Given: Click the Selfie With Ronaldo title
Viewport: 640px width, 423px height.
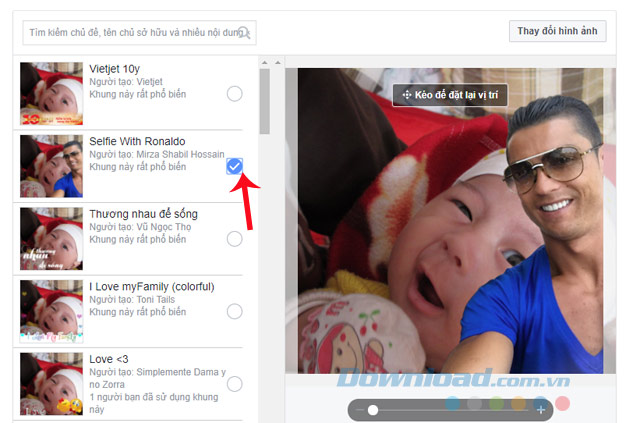Looking at the screenshot, I should [x=137, y=141].
